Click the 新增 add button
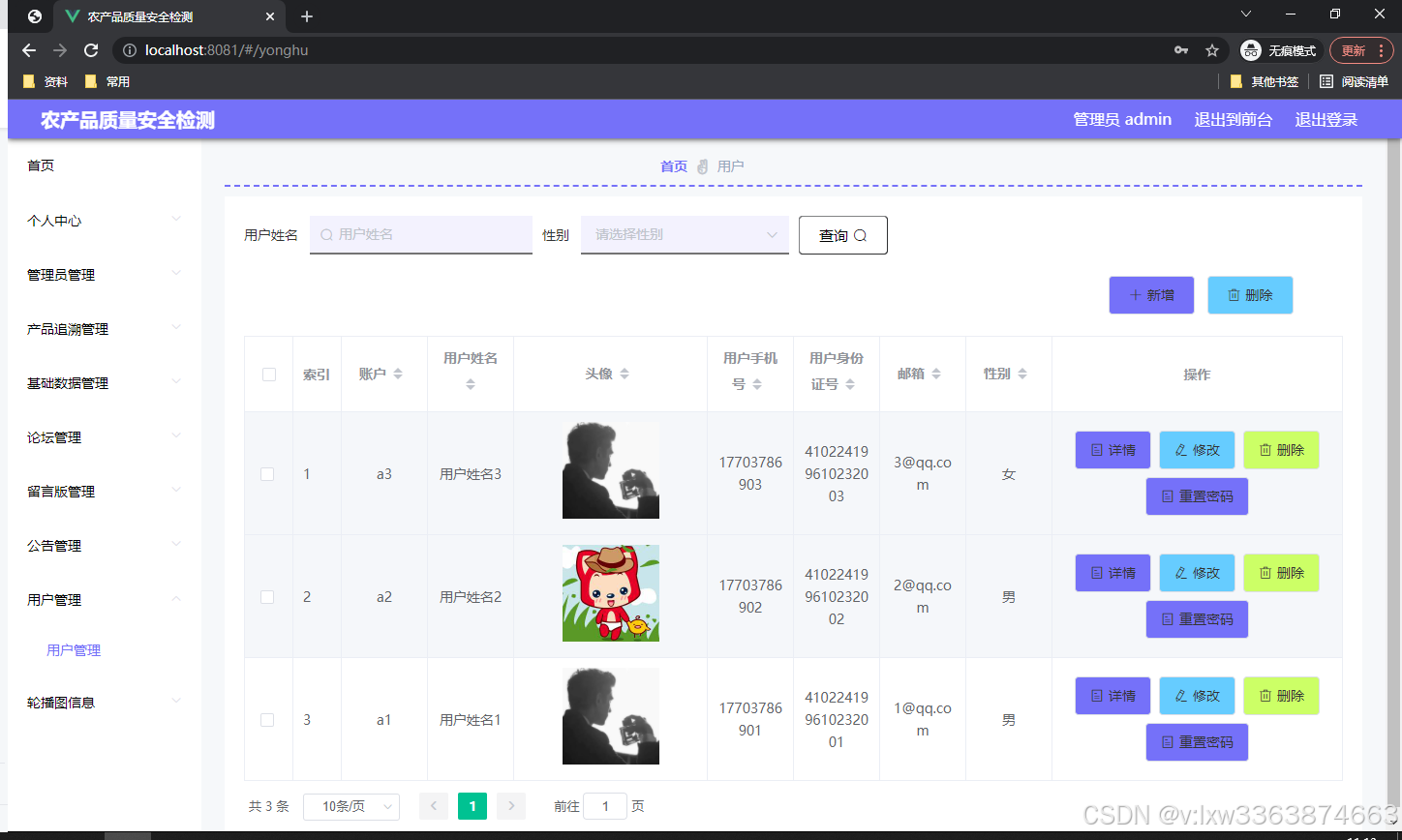 click(1151, 295)
